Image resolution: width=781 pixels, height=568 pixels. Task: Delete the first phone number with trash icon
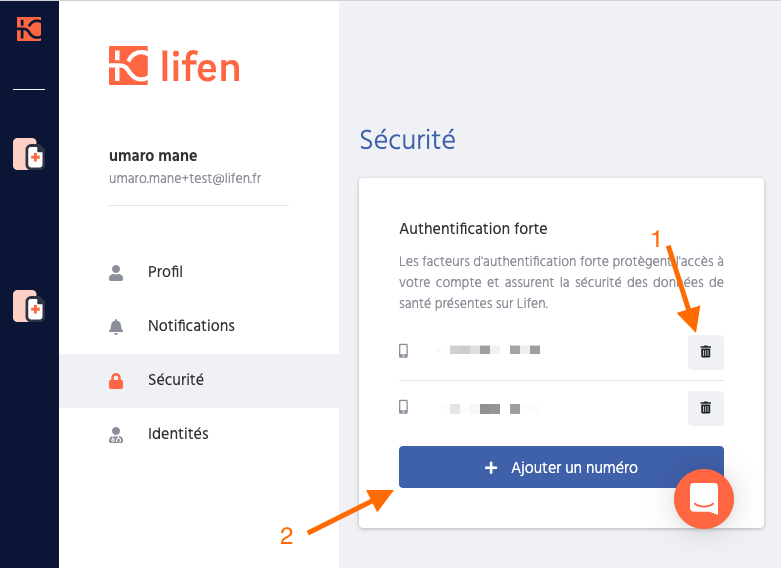click(705, 352)
